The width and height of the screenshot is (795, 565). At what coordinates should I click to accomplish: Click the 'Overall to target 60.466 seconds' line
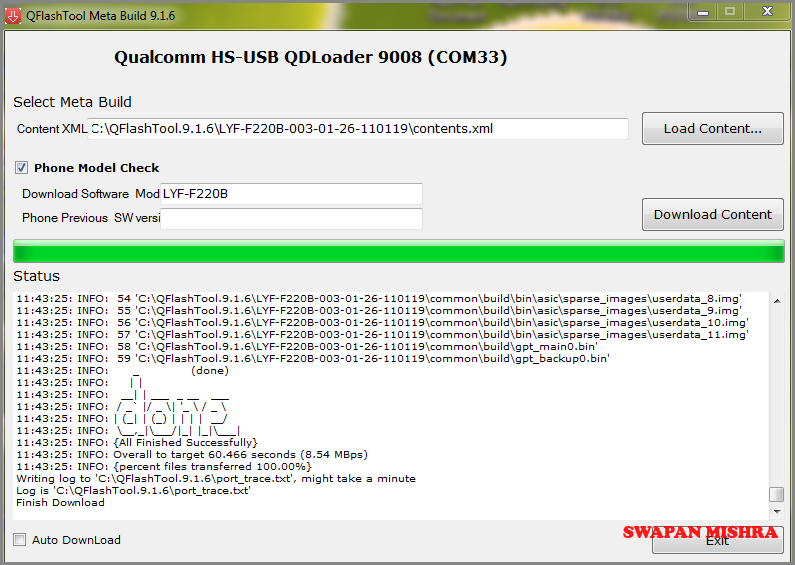pyautogui.click(x=192, y=454)
